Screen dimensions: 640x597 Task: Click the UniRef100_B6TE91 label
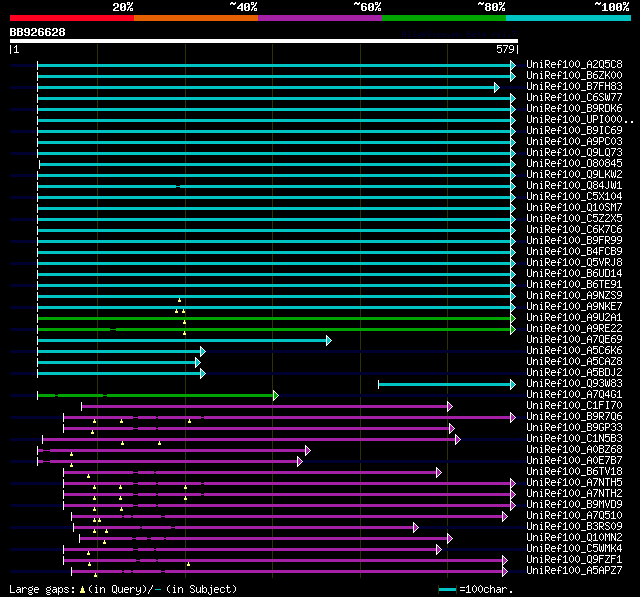click(x=574, y=285)
